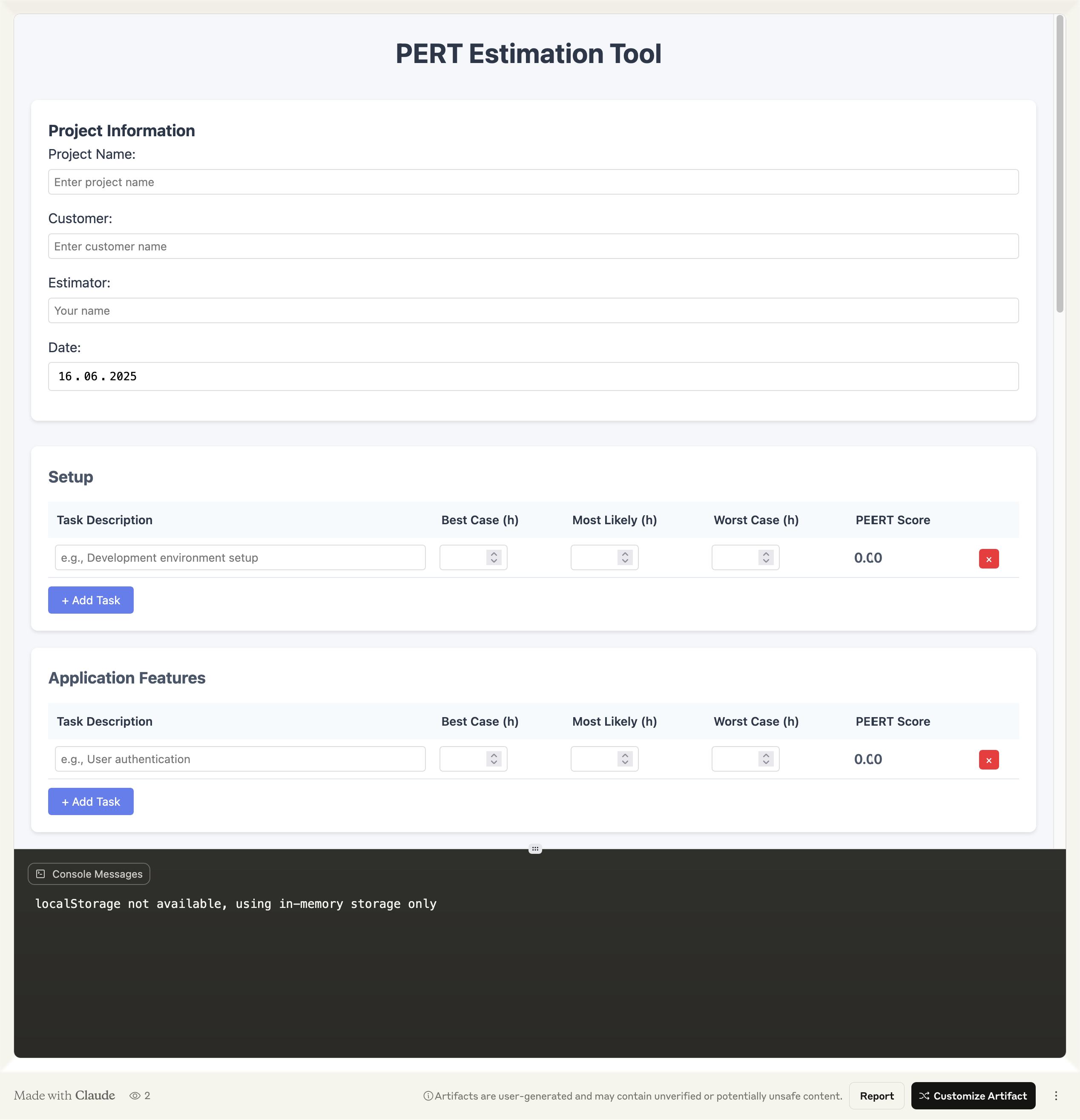Click the Project Name input field
Screen dimensions: 1080x1120
pyautogui.click(x=533, y=182)
